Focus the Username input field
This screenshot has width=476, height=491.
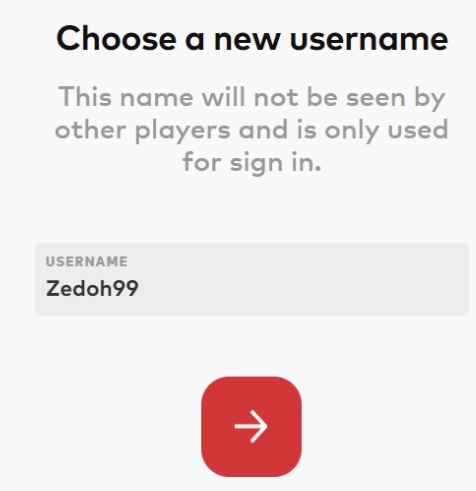(x=252, y=279)
